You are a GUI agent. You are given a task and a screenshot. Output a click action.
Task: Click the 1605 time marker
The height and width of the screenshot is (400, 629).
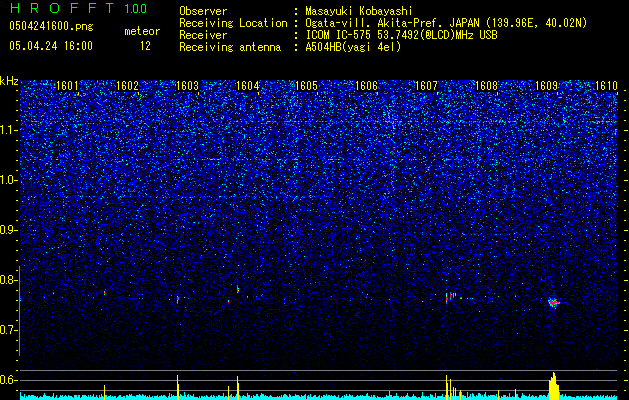[306, 86]
